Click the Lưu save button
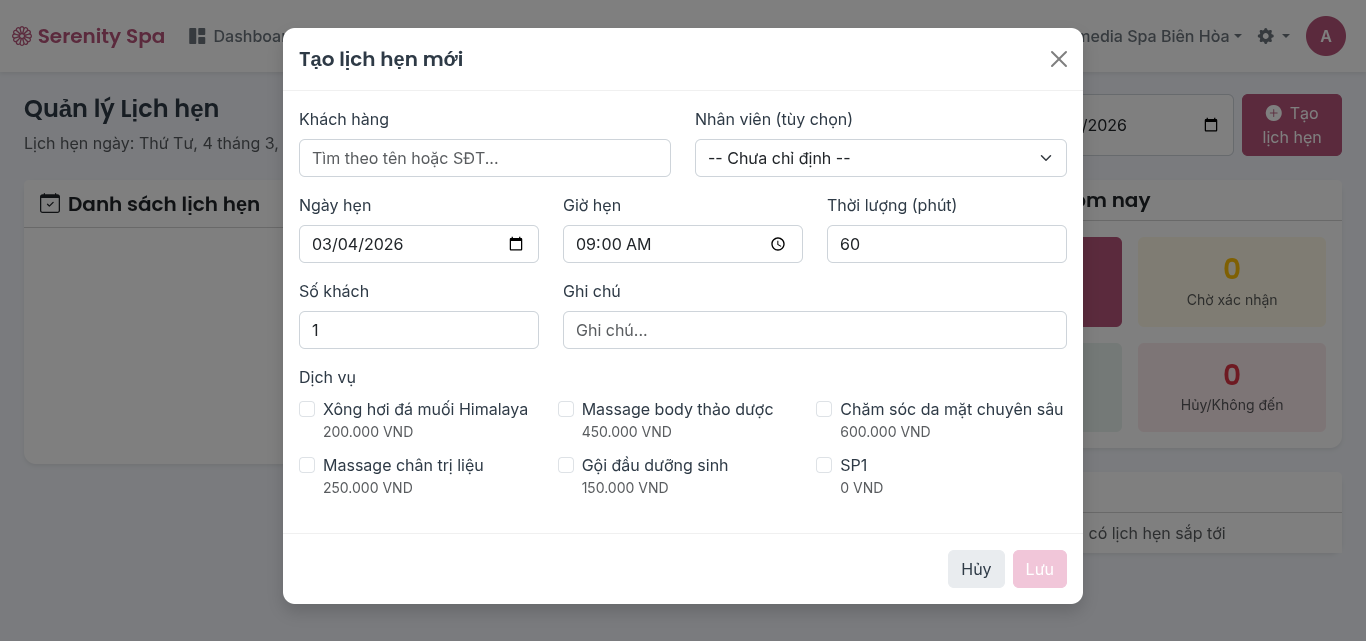The width and height of the screenshot is (1366, 641). click(x=1039, y=569)
